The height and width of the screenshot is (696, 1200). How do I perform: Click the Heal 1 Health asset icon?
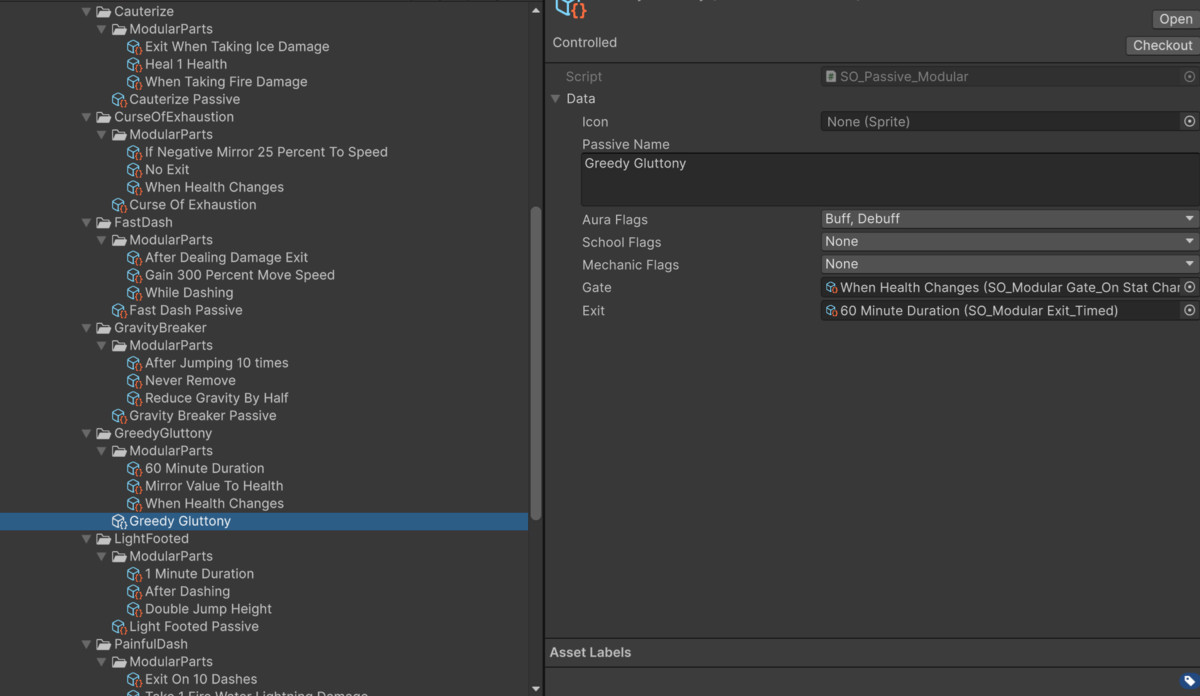[134, 65]
